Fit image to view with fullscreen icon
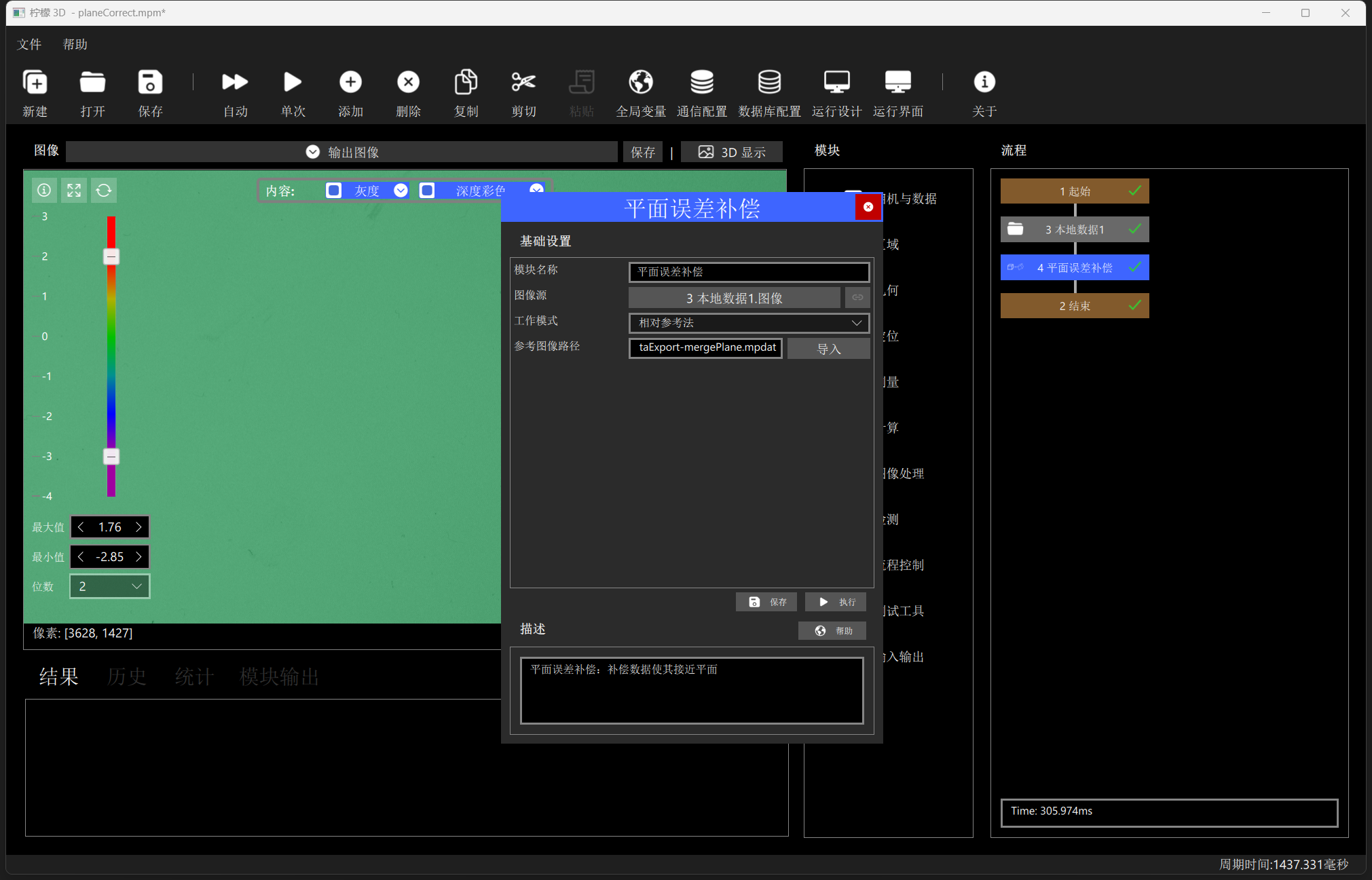The height and width of the screenshot is (880, 1372). 74,191
